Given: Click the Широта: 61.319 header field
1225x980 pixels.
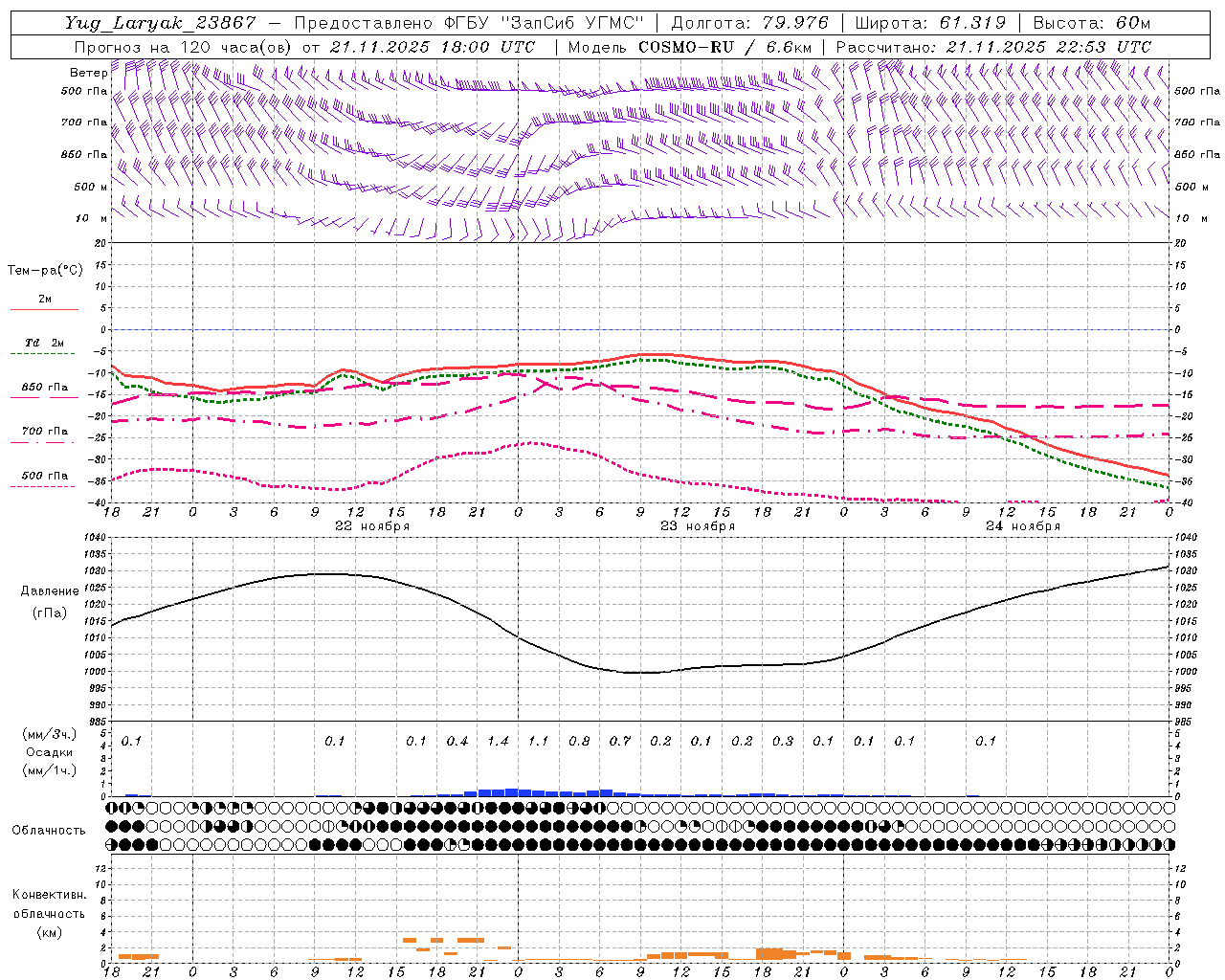Looking at the screenshot, I should [x=929, y=23].
